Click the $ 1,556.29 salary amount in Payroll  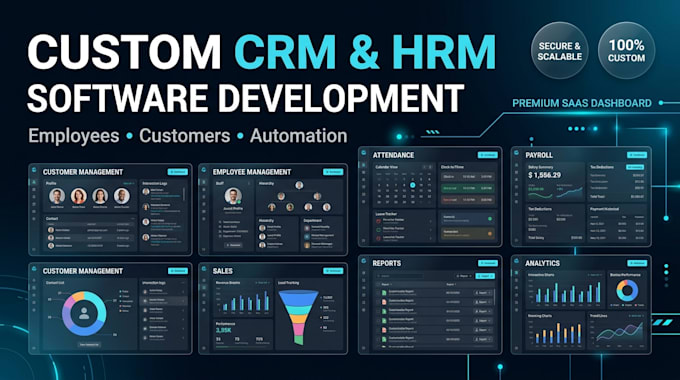545,175
